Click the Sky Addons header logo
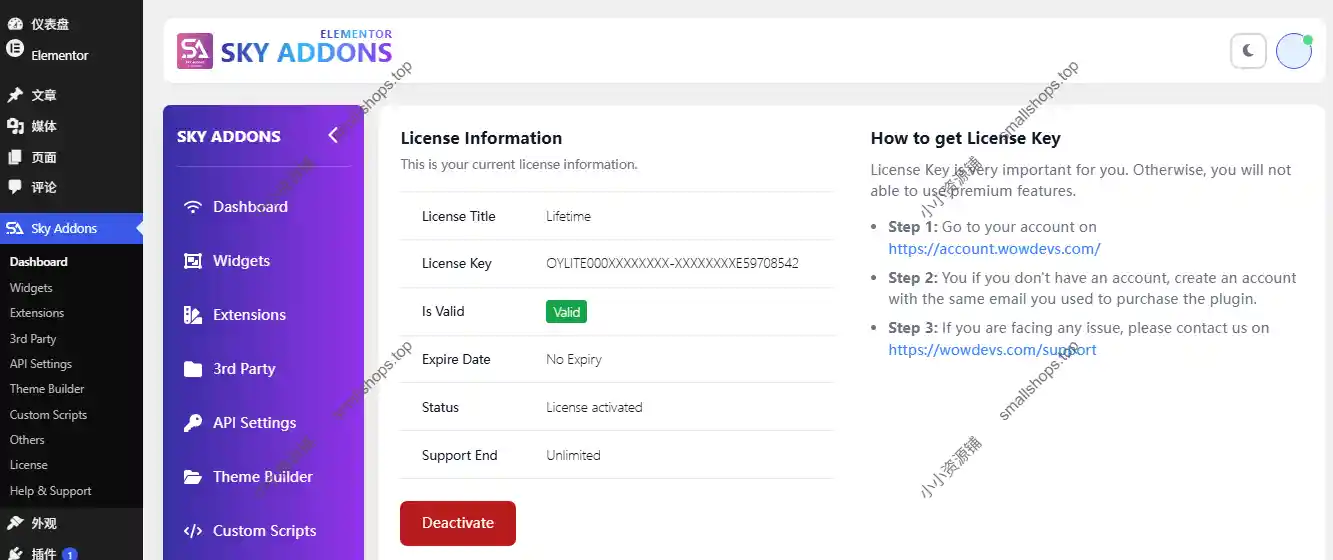The image size is (1333, 560). click(x=285, y=50)
